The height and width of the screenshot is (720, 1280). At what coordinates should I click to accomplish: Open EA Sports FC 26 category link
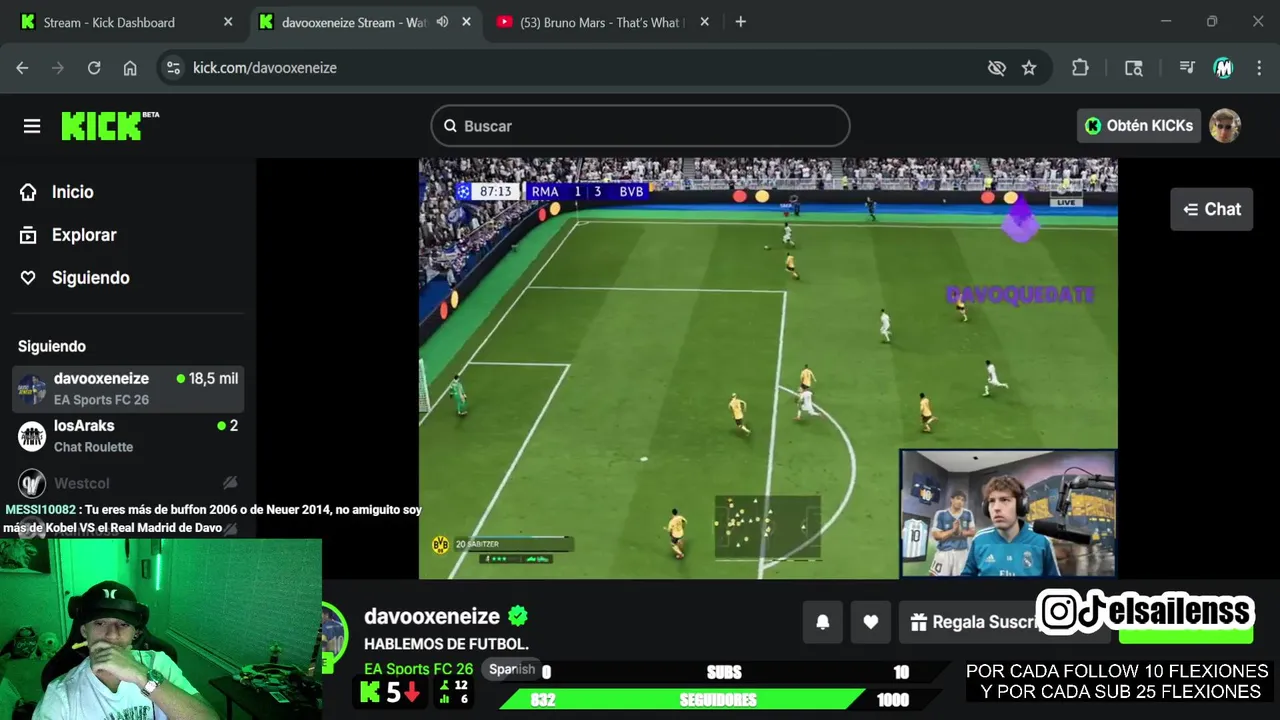click(418, 669)
